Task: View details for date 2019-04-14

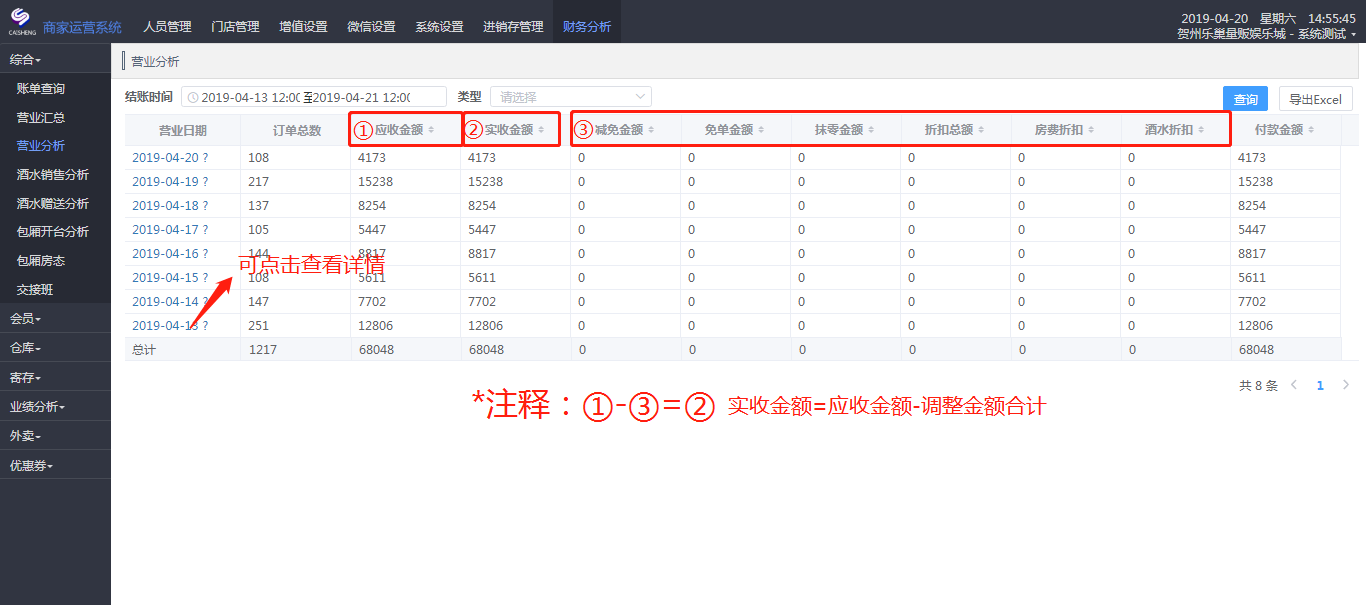Action: tap(170, 302)
